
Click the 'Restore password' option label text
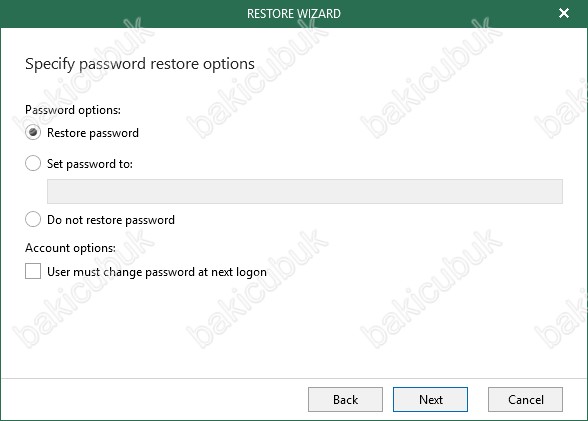click(x=93, y=133)
